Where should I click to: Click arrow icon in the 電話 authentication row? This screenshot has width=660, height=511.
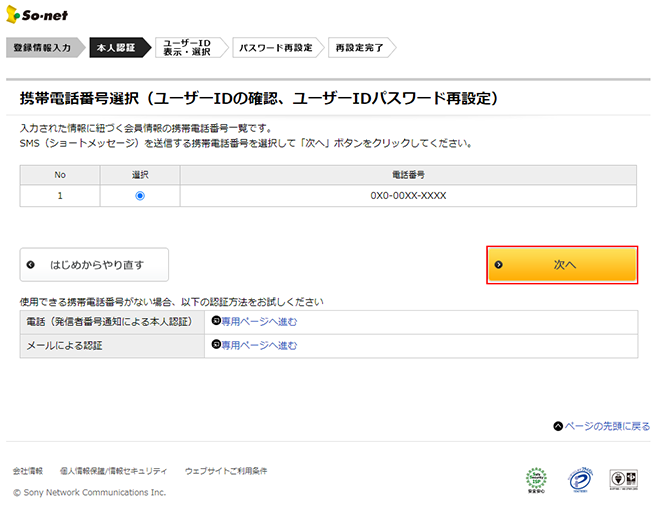[x=215, y=321]
